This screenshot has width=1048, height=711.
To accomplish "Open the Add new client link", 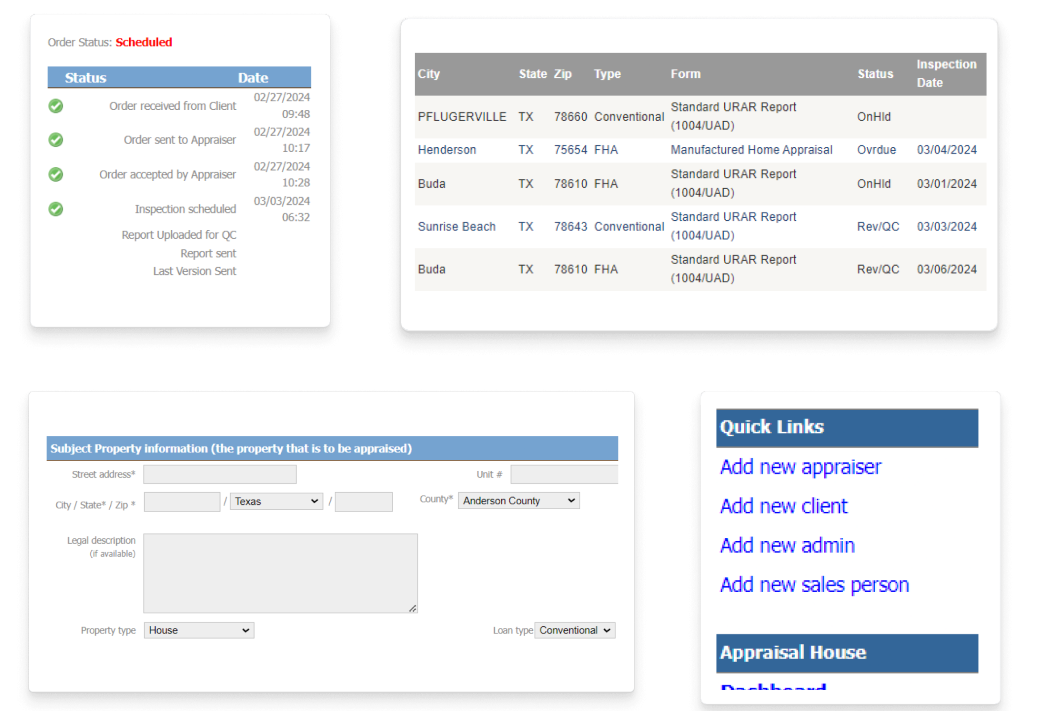I will point(783,506).
